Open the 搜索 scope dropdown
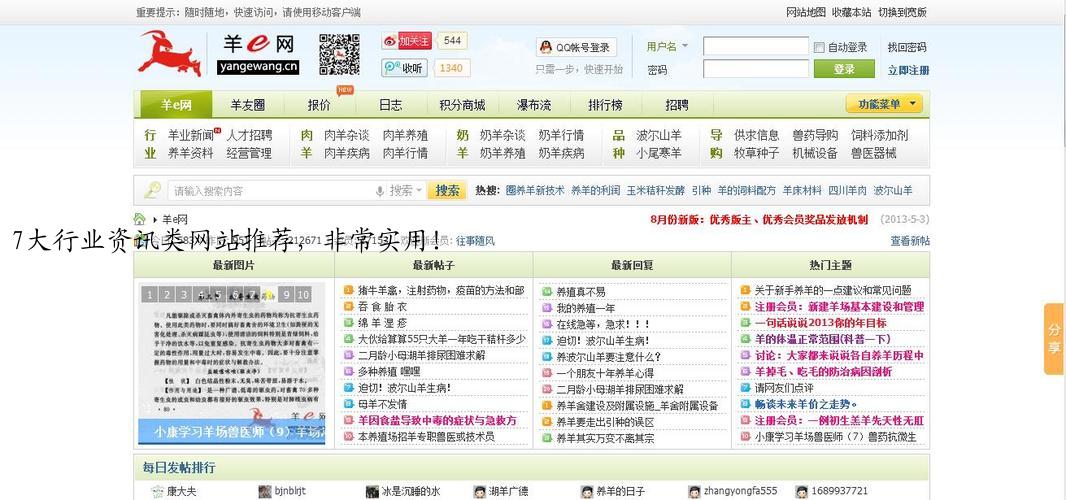Viewport: 1066px width, 500px height. 406,191
